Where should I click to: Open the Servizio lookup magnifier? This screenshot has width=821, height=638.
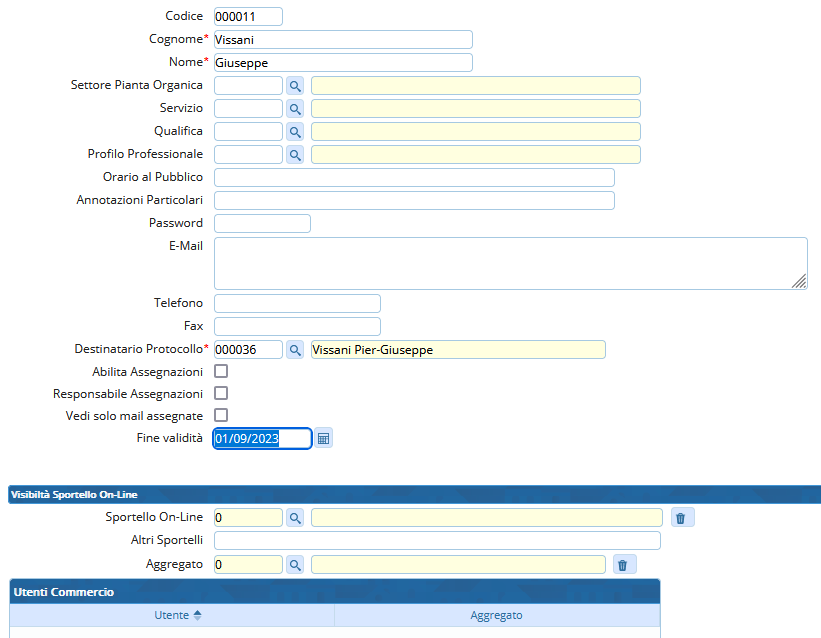pos(295,108)
